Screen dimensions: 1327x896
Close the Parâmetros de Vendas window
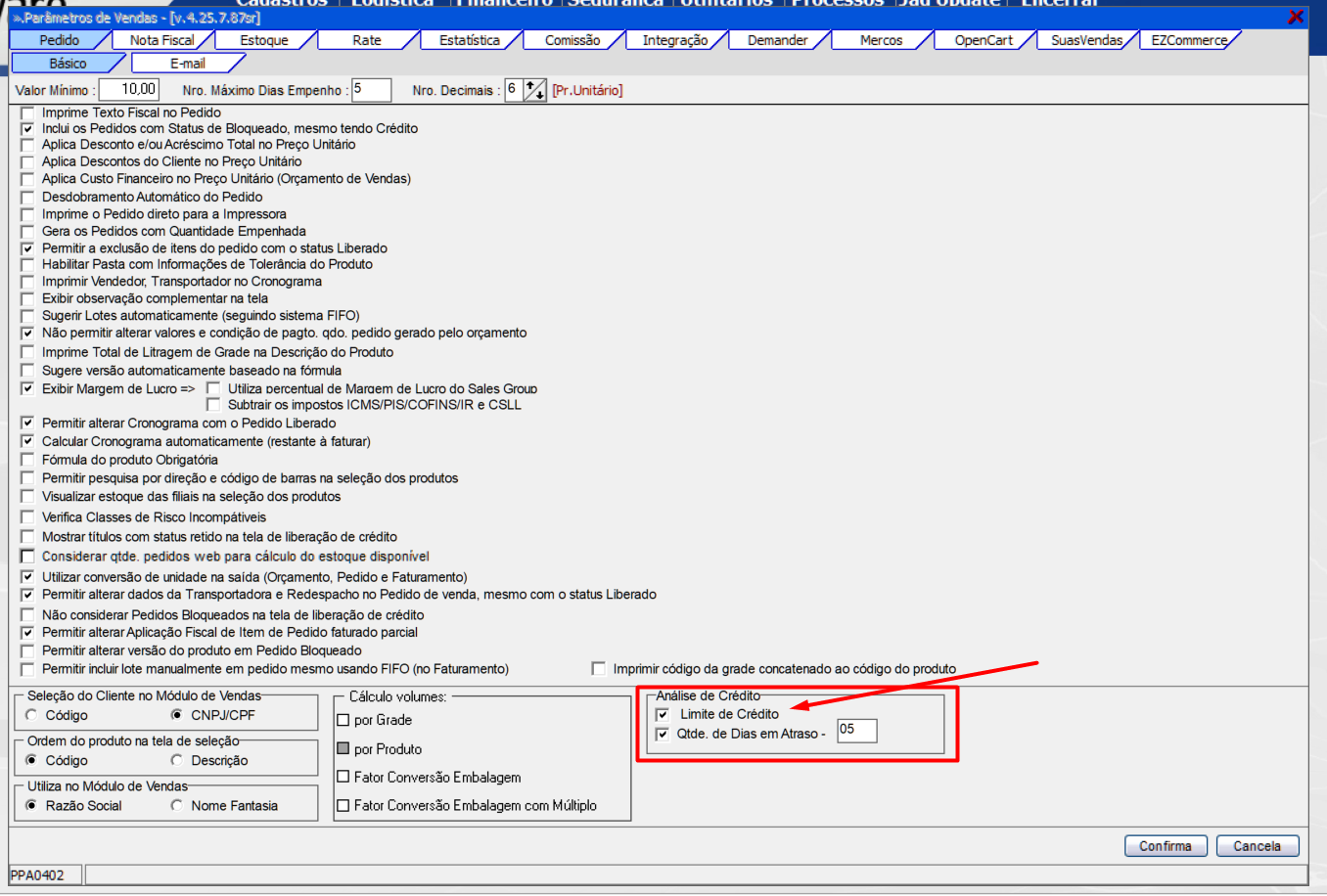click(1295, 17)
